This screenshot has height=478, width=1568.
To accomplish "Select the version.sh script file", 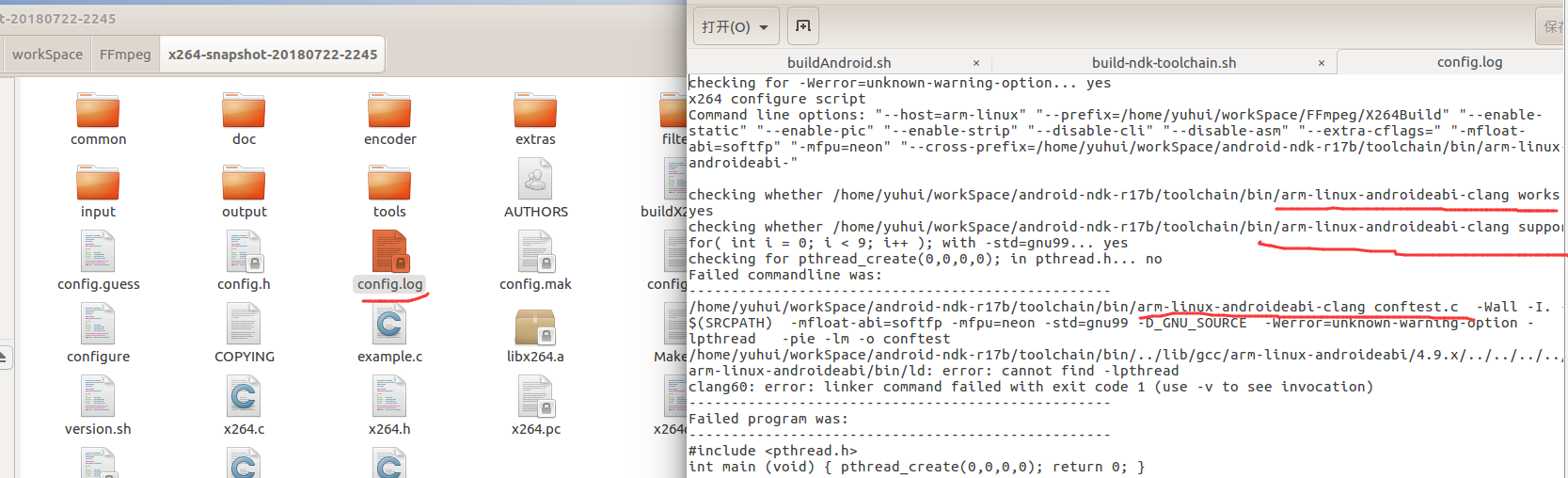I will (98, 396).
